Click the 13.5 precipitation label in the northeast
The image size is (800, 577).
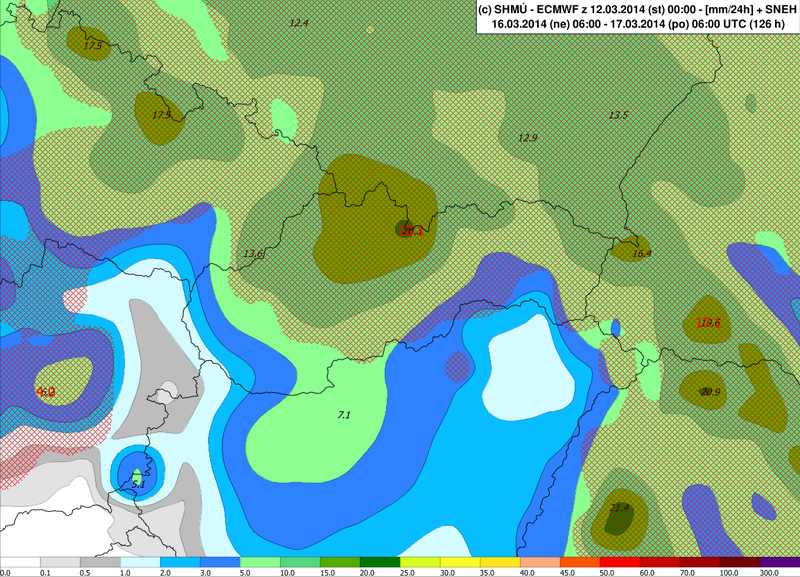618,116
